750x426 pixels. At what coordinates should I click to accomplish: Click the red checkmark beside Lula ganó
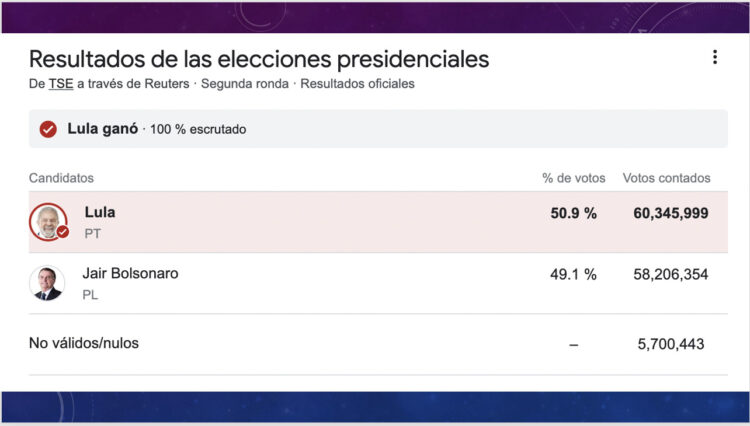(x=47, y=129)
